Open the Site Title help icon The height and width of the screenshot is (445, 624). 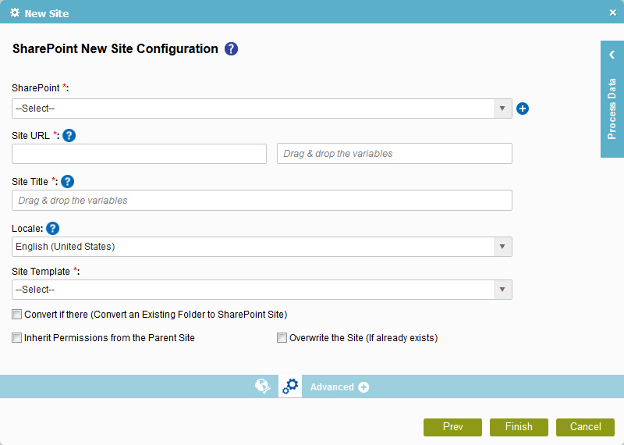tap(68, 182)
